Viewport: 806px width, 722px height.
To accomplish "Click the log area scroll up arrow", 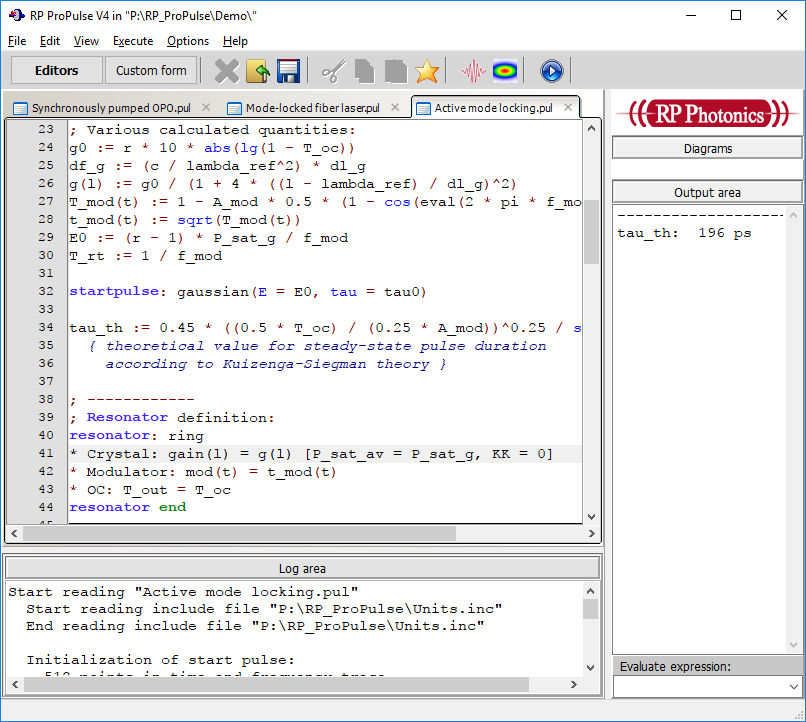I will click(590, 591).
